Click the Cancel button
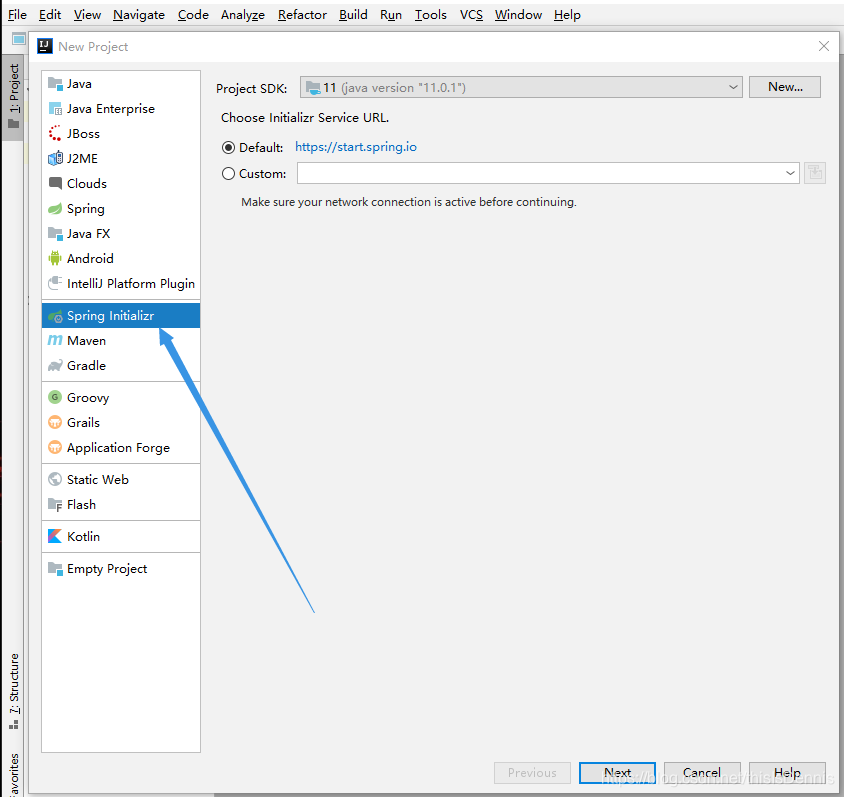844x797 pixels. coord(702,773)
